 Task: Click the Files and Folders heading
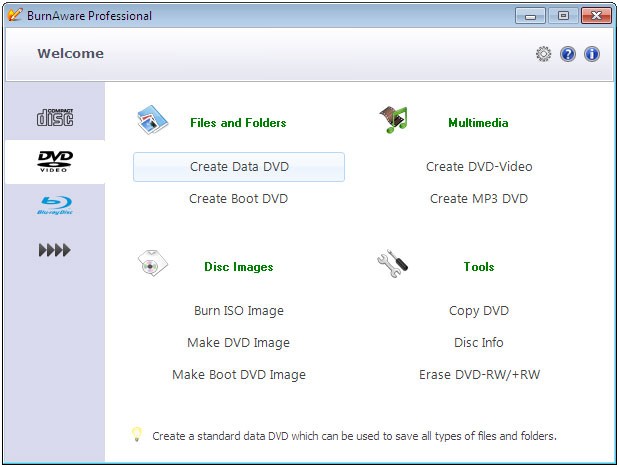point(238,123)
